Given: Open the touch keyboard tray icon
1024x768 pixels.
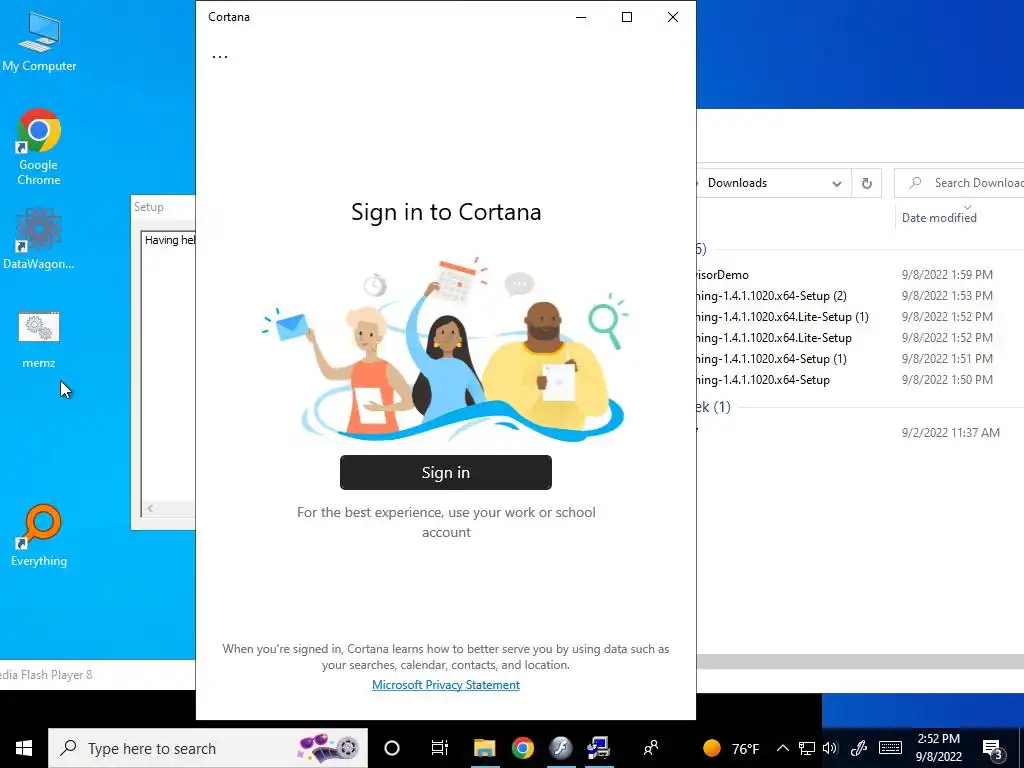Looking at the screenshot, I should pyautogui.click(x=890, y=748).
